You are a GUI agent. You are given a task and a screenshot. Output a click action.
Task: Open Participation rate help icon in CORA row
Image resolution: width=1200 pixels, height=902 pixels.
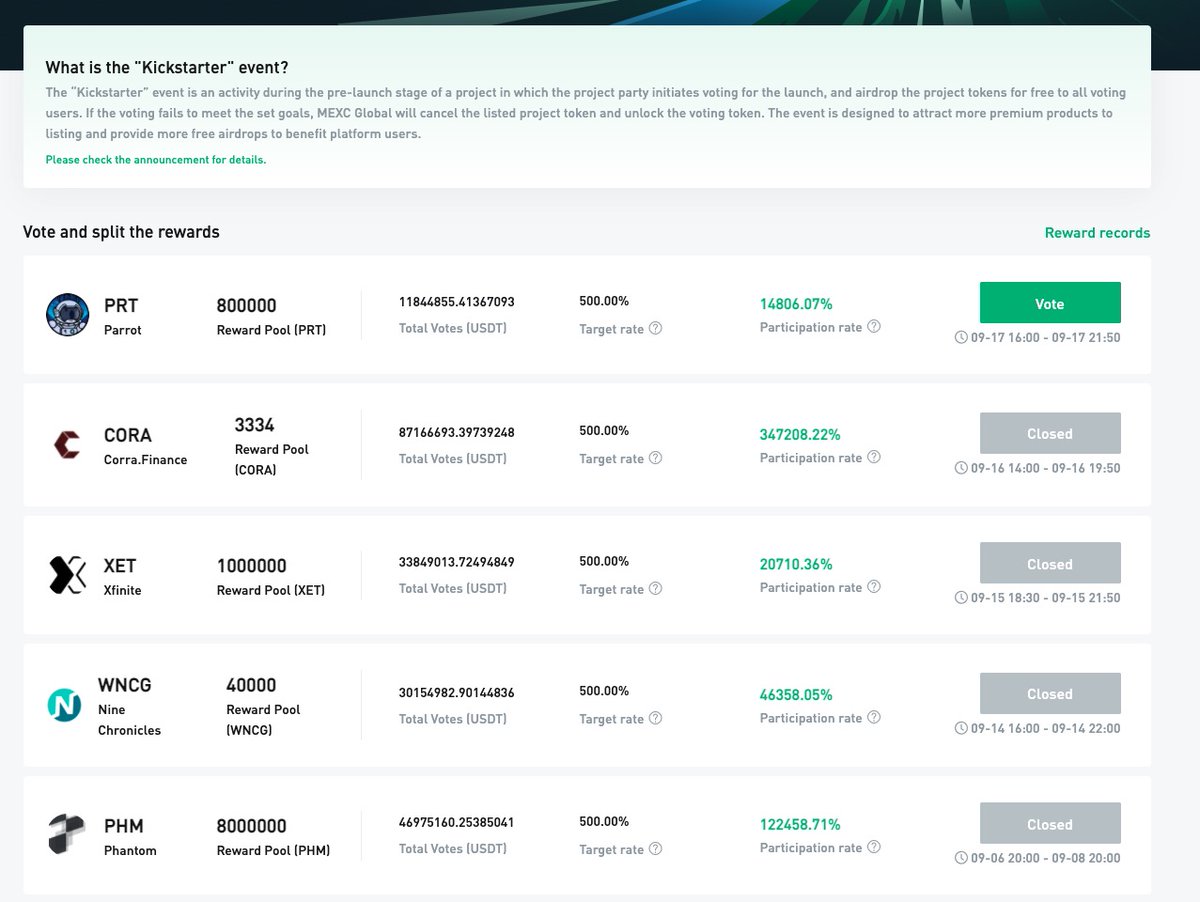874,457
